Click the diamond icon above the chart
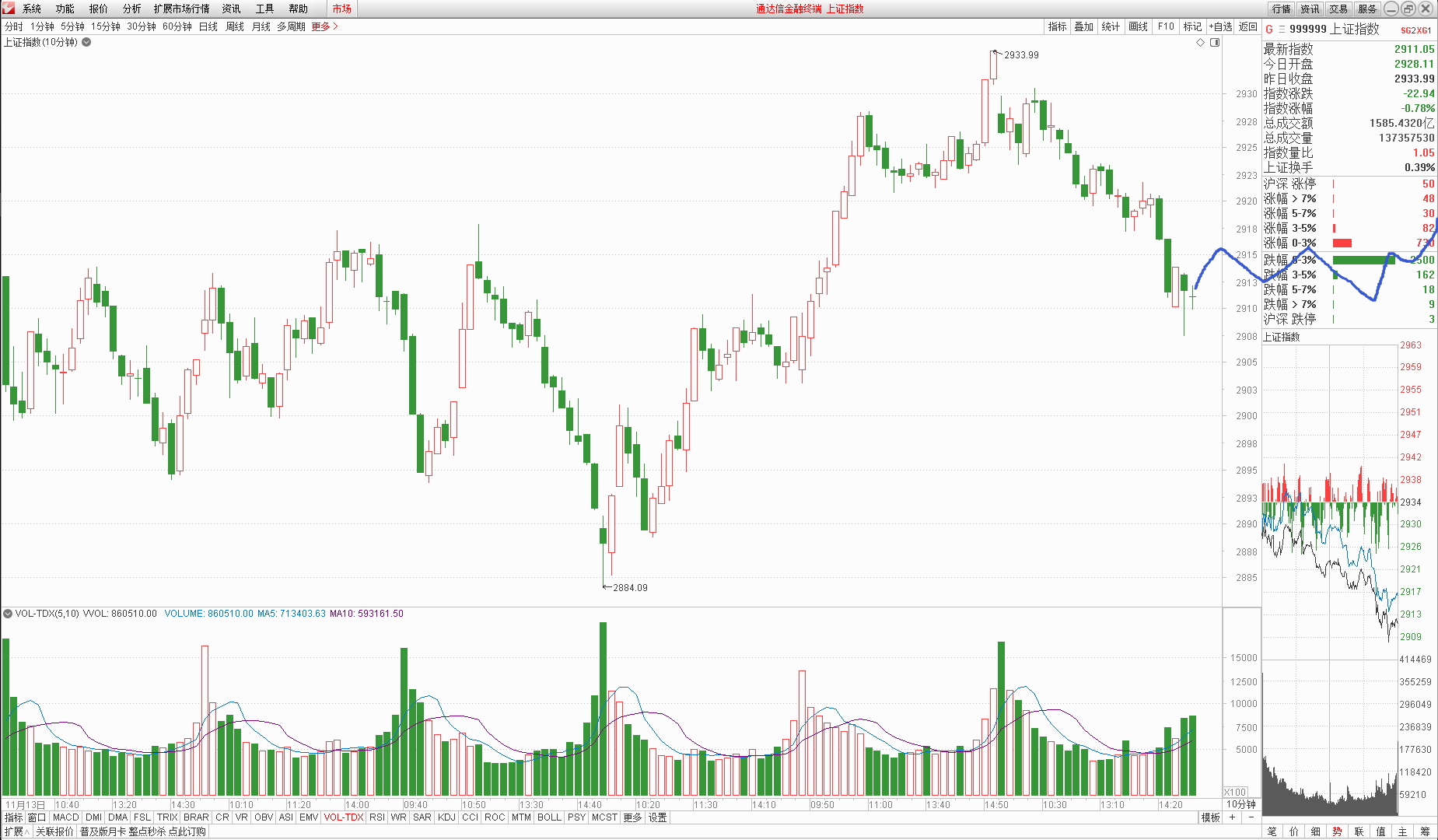1438x840 pixels. click(x=1200, y=43)
